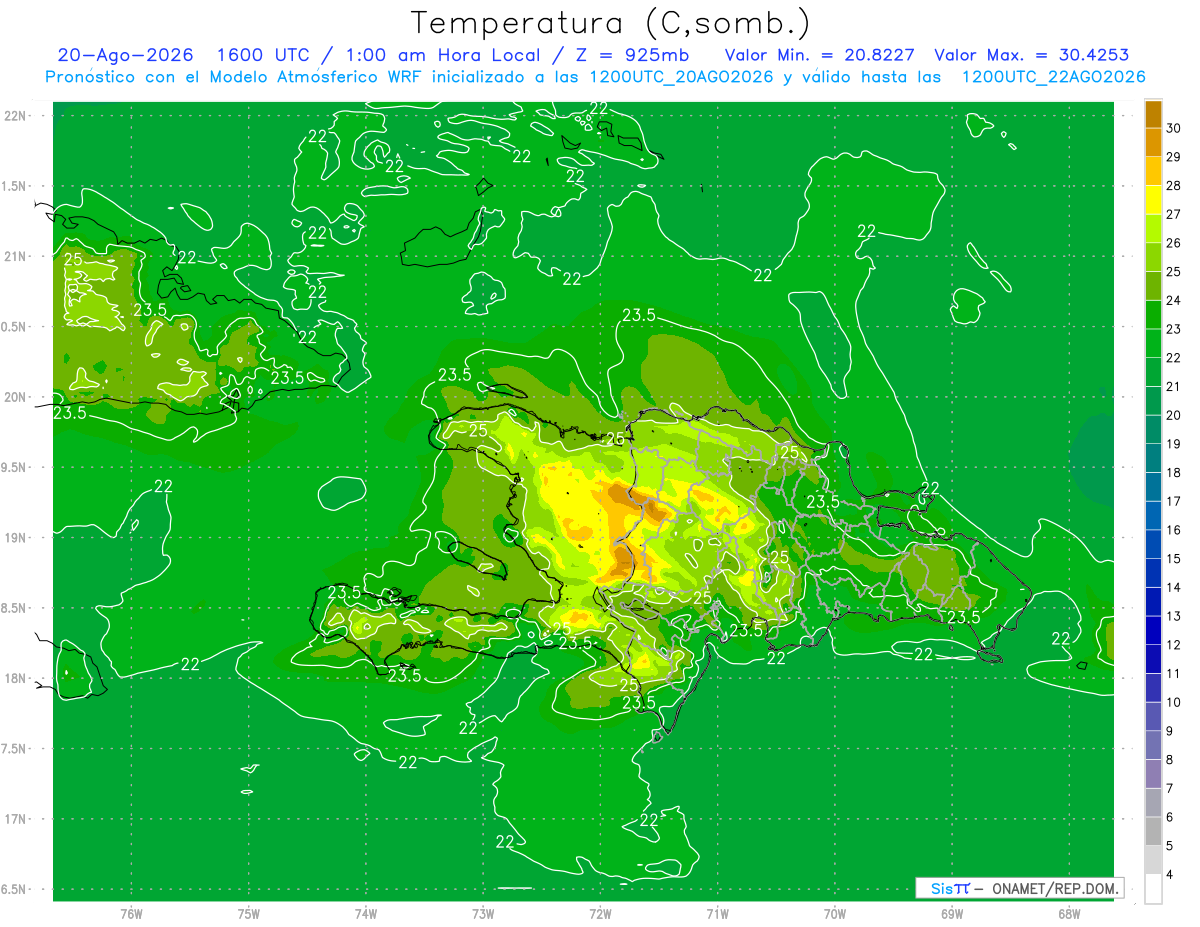Click the '73W' longitude axis label

[483, 913]
